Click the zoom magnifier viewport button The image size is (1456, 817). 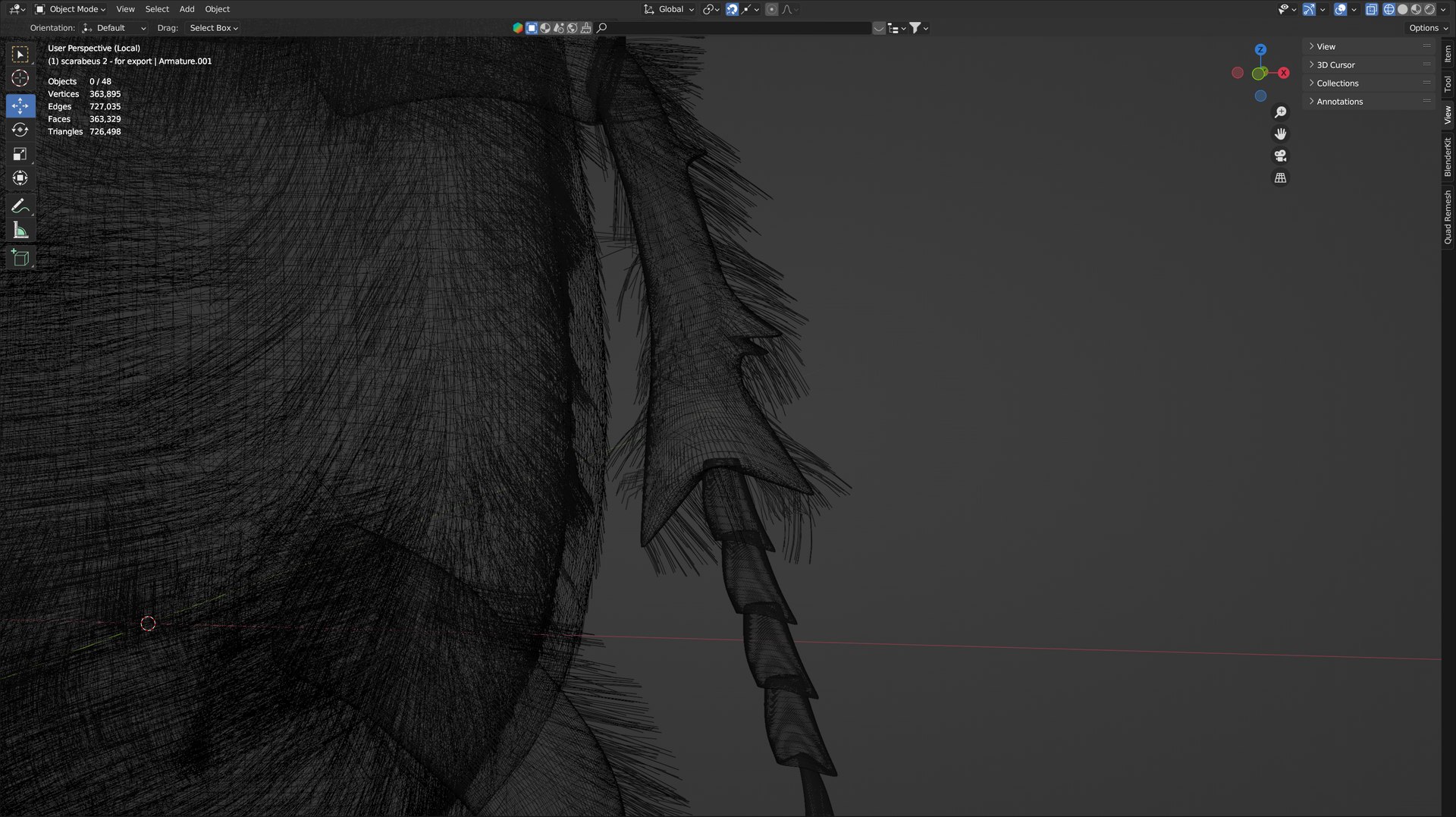click(x=1280, y=112)
